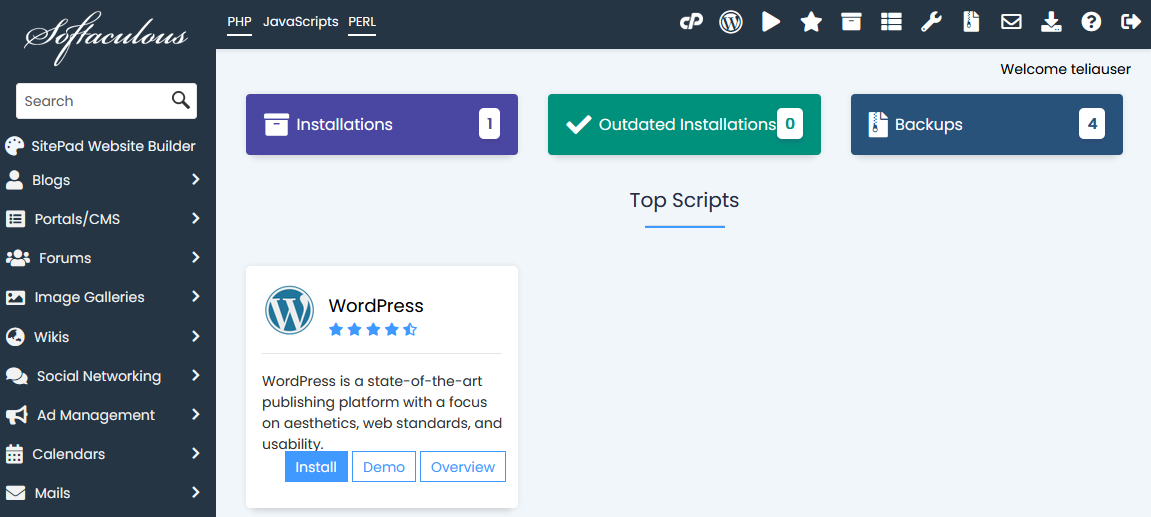The width and height of the screenshot is (1151, 517).
Task: Click the 'Top Scripts' heading
Action: point(684,200)
